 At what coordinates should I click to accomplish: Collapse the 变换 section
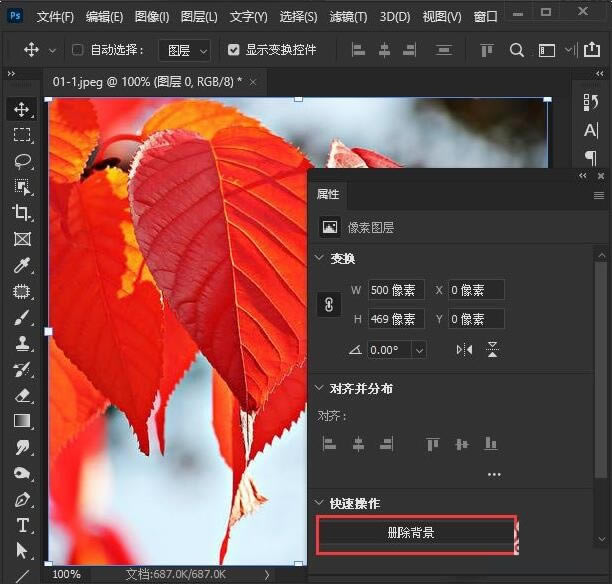pos(319,258)
